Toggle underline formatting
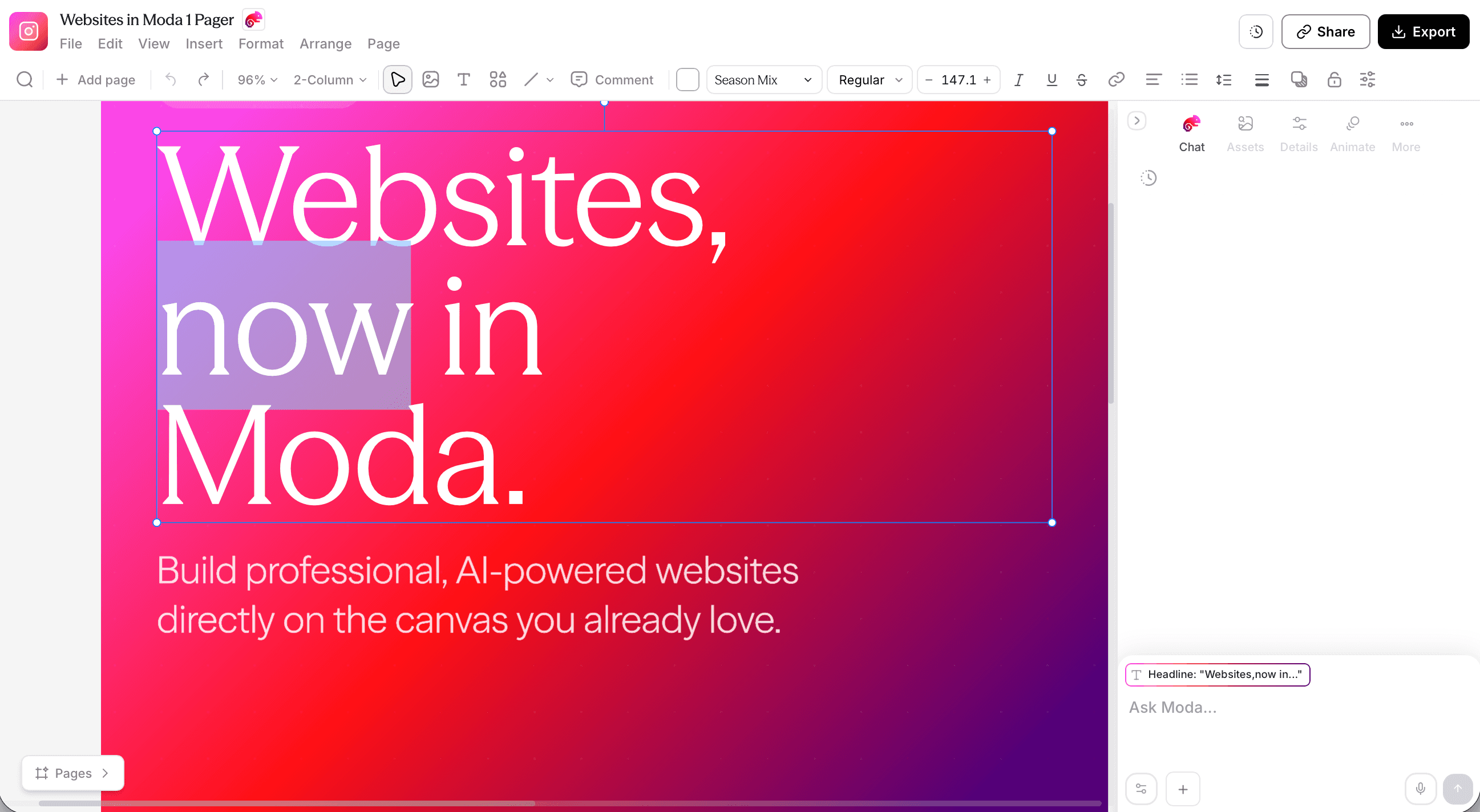This screenshot has width=1480, height=812. click(x=1052, y=80)
